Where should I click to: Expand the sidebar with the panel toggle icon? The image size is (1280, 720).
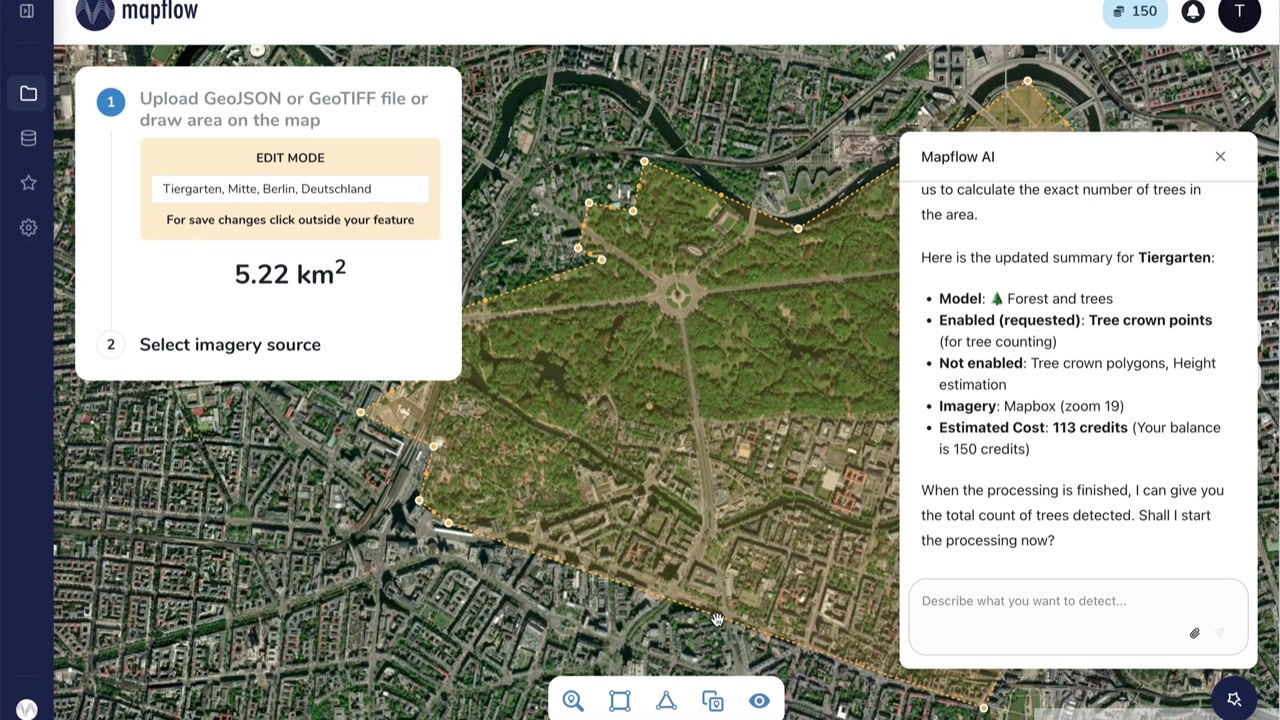27,11
